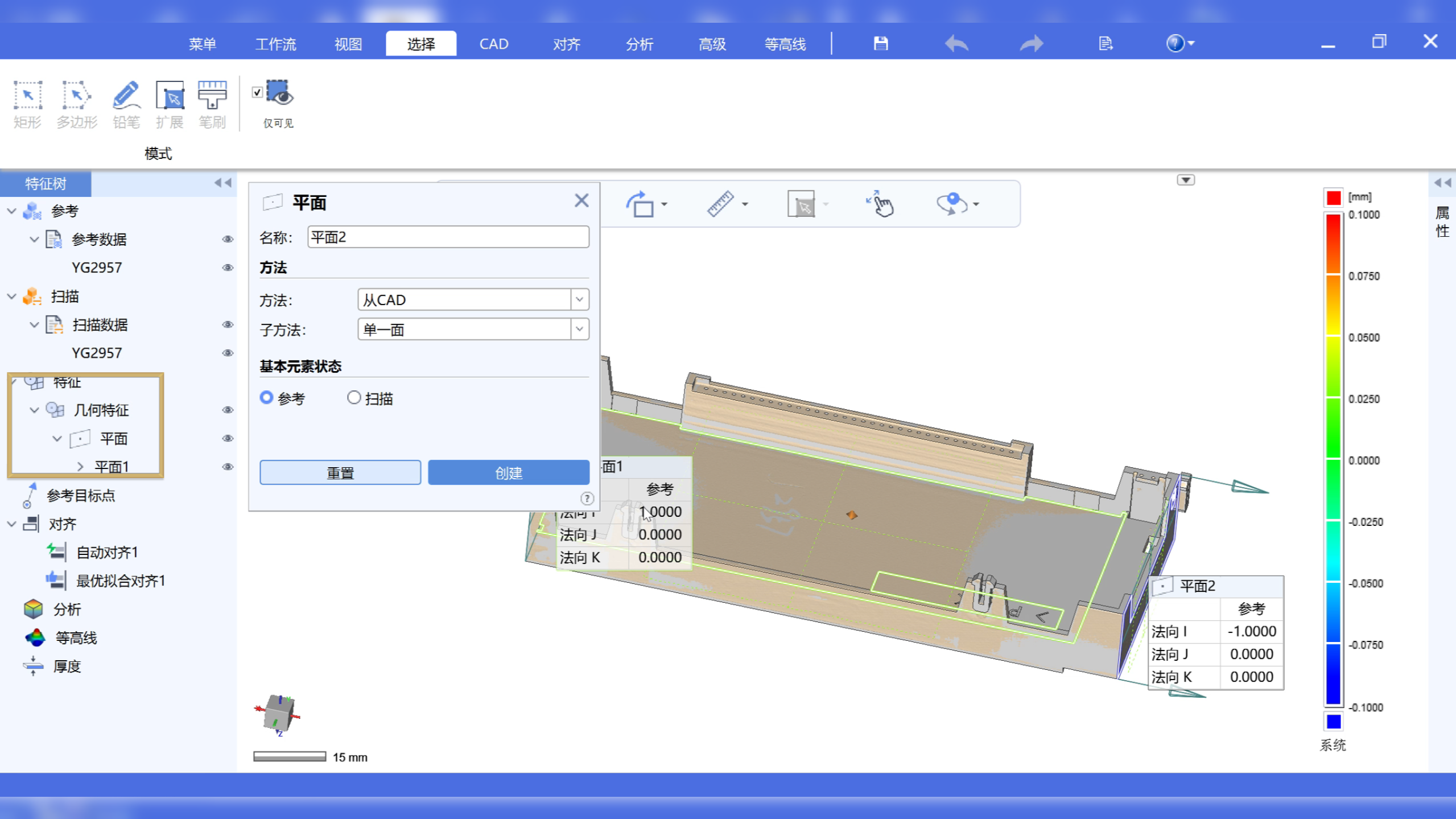Collapse the 几何特征 tree node
Image resolution: width=1456 pixels, height=819 pixels.
34,410
